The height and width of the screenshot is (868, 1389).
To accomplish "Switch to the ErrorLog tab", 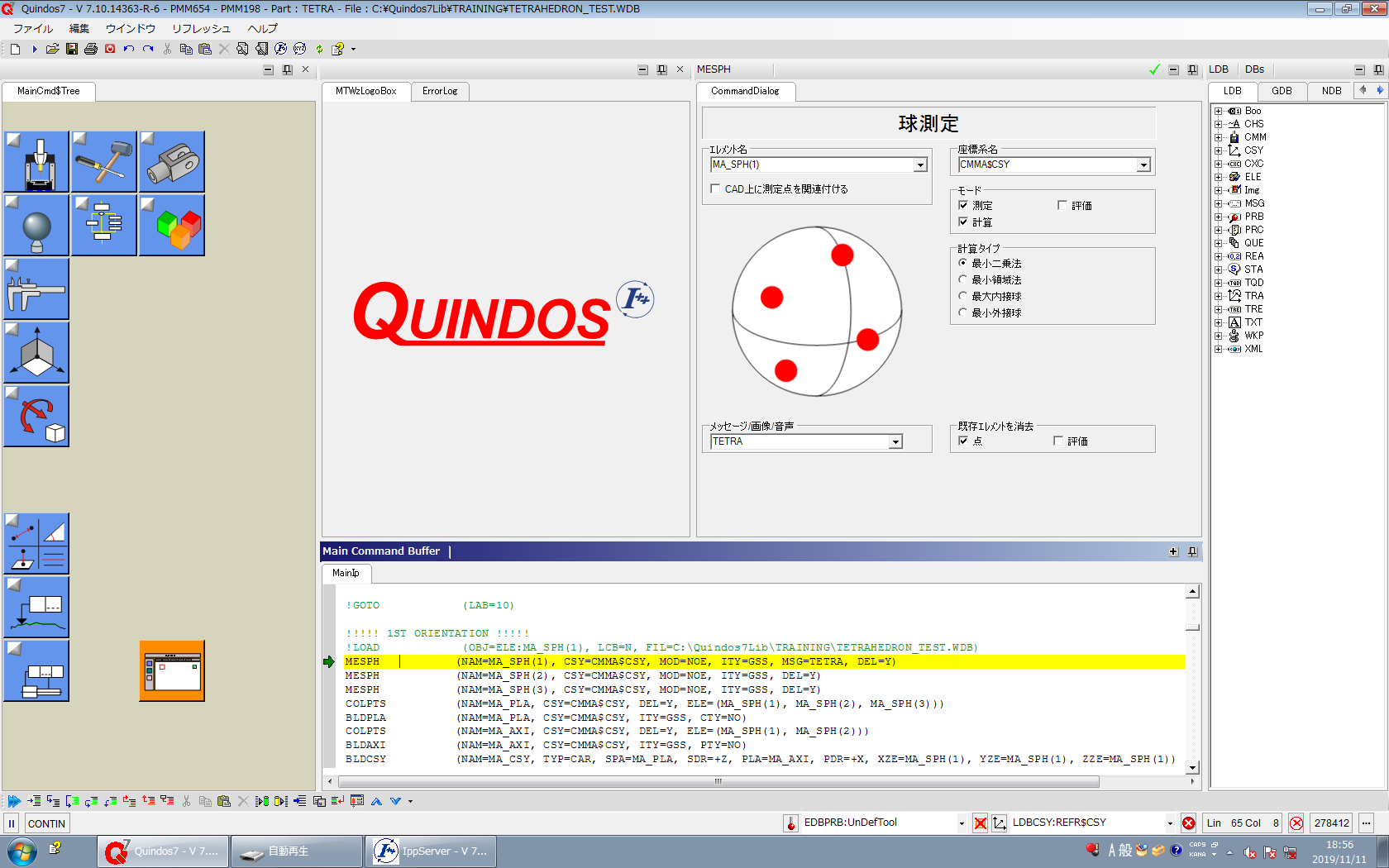I will [440, 91].
